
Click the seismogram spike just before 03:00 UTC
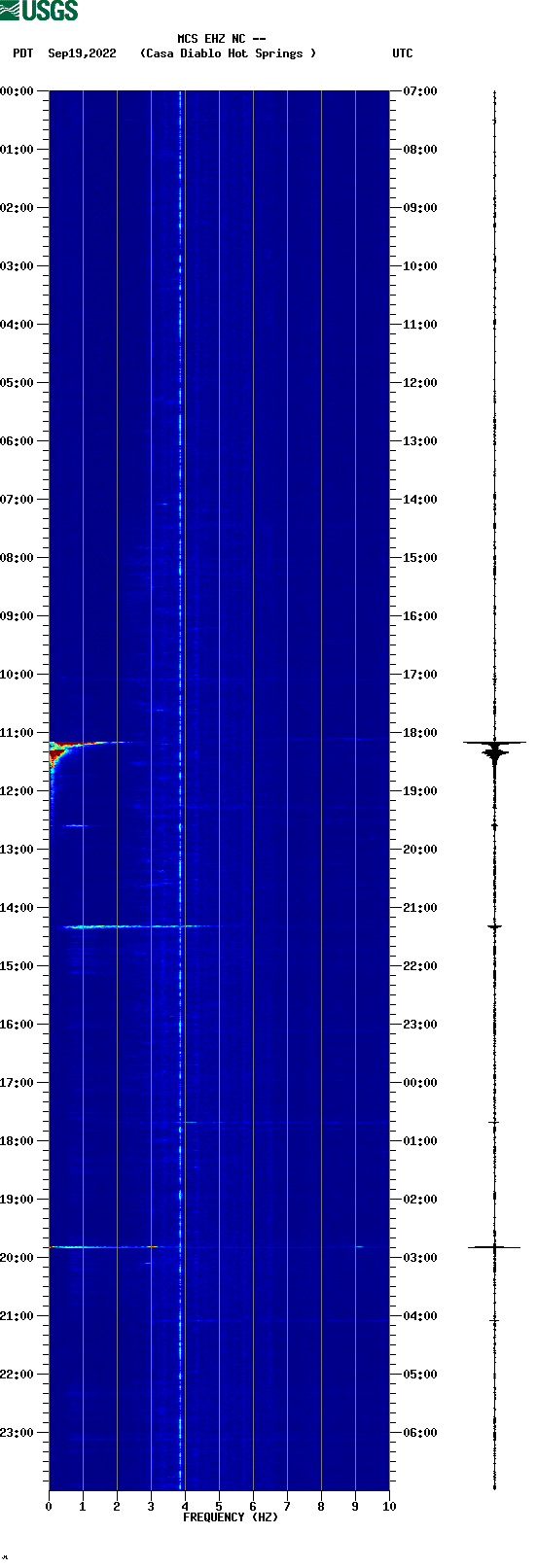click(494, 1246)
